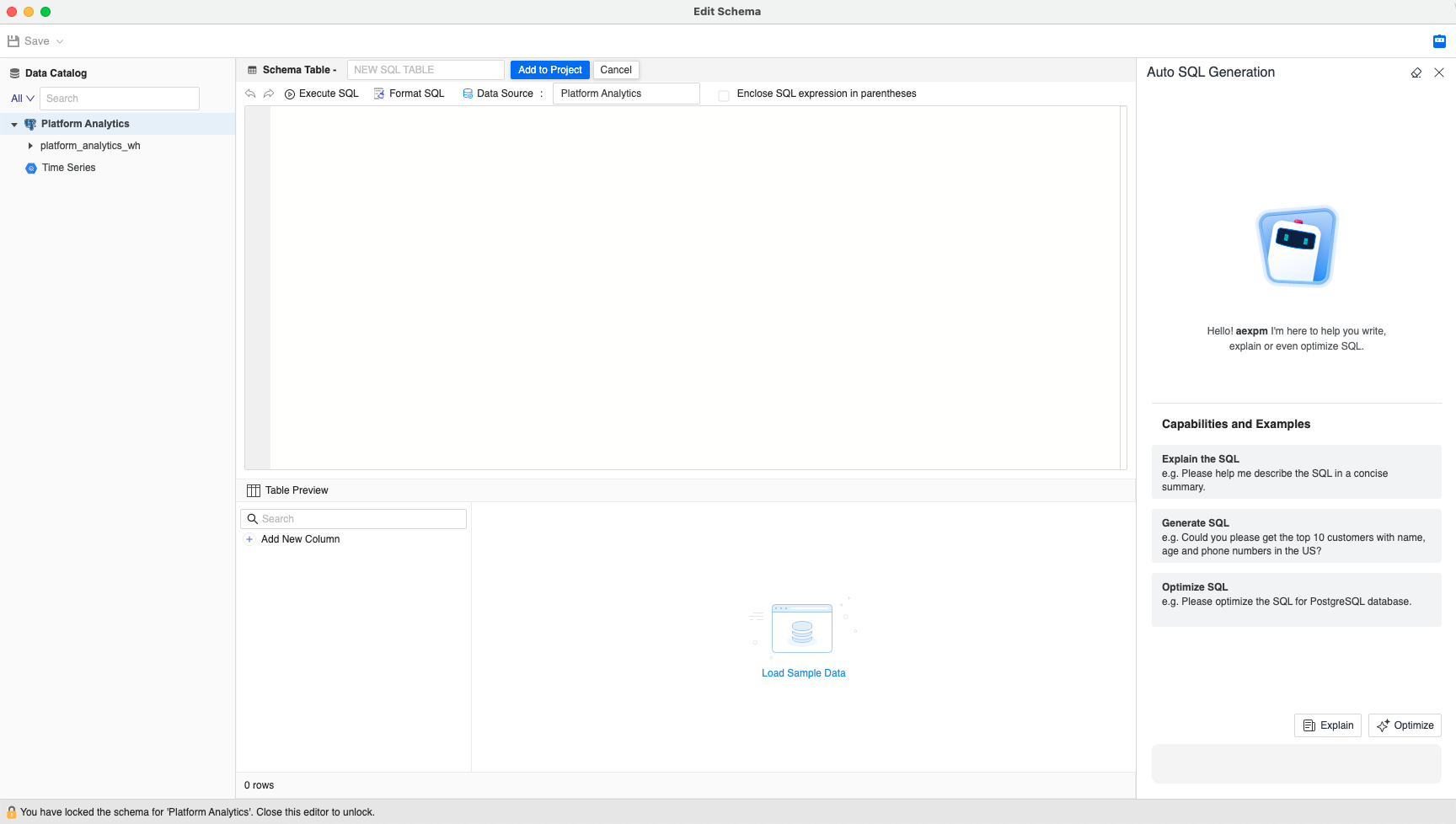Click the redo arrow icon in SQL toolbar
1456x824 pixels.
[269, 94]
